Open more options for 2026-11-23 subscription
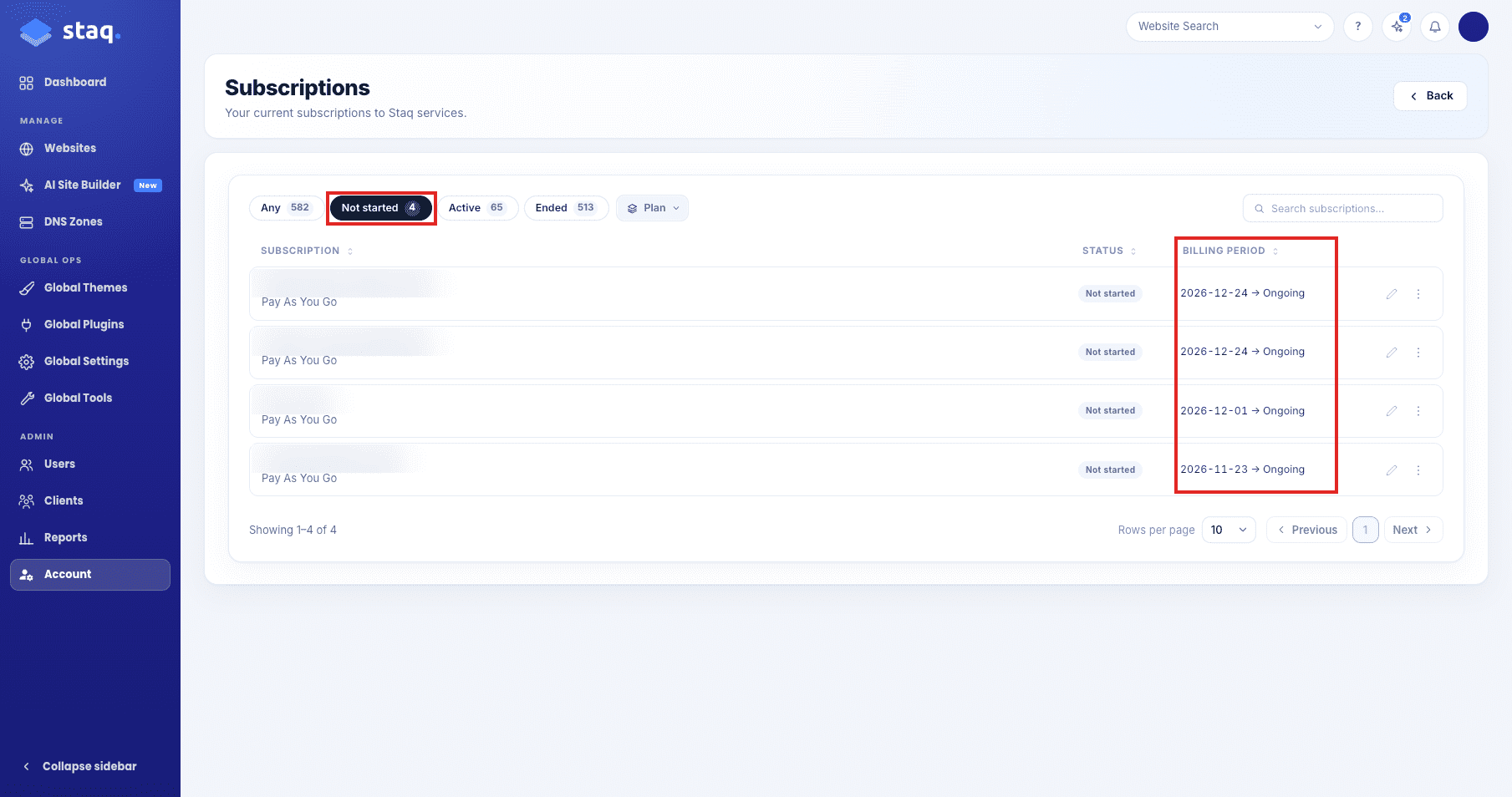This screenshot has width=1512, height=797. pyautogui.click(x=1418, y=470)
